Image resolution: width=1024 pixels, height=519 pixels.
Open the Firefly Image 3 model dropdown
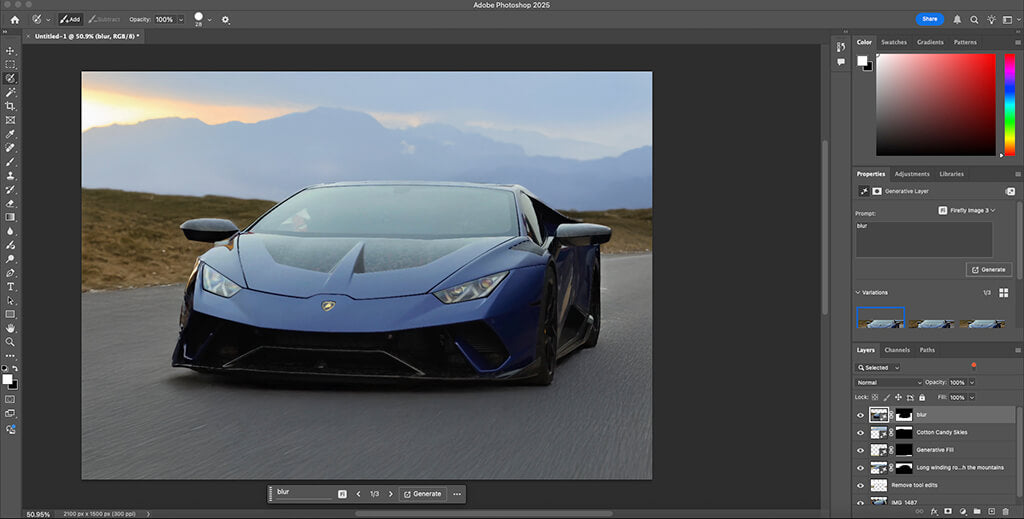coord(967,210)
